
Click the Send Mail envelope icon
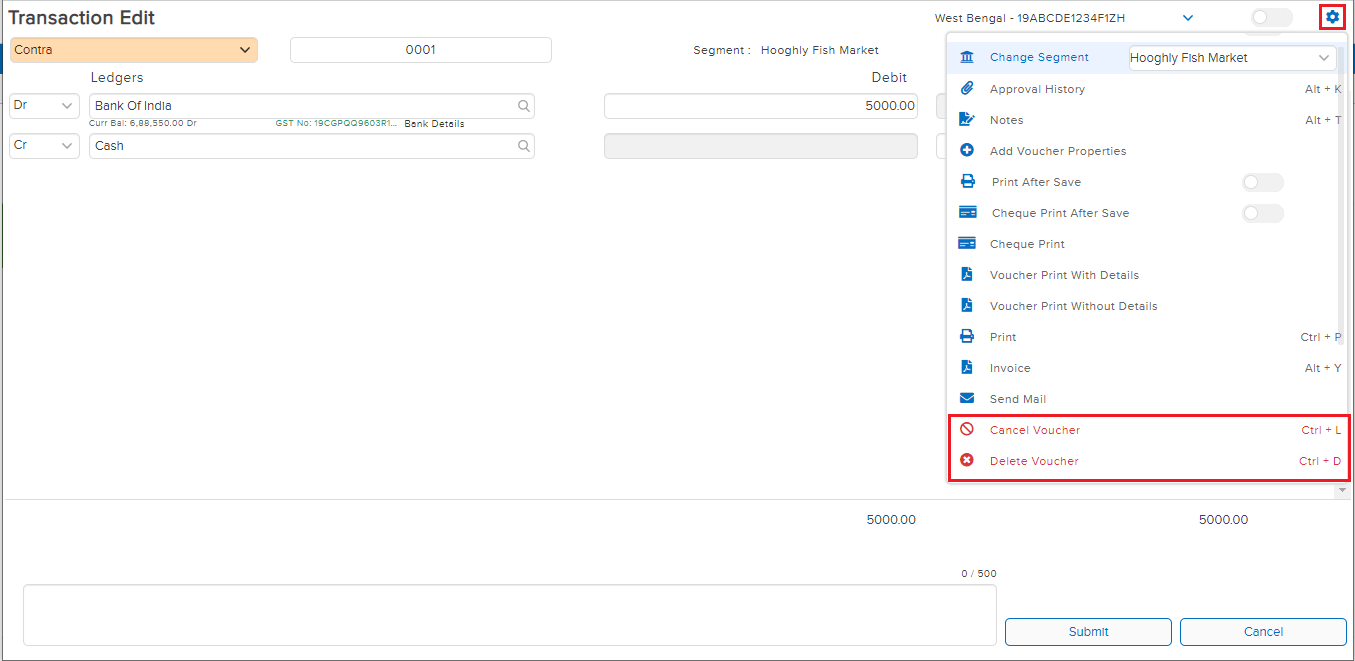point(967,399)
